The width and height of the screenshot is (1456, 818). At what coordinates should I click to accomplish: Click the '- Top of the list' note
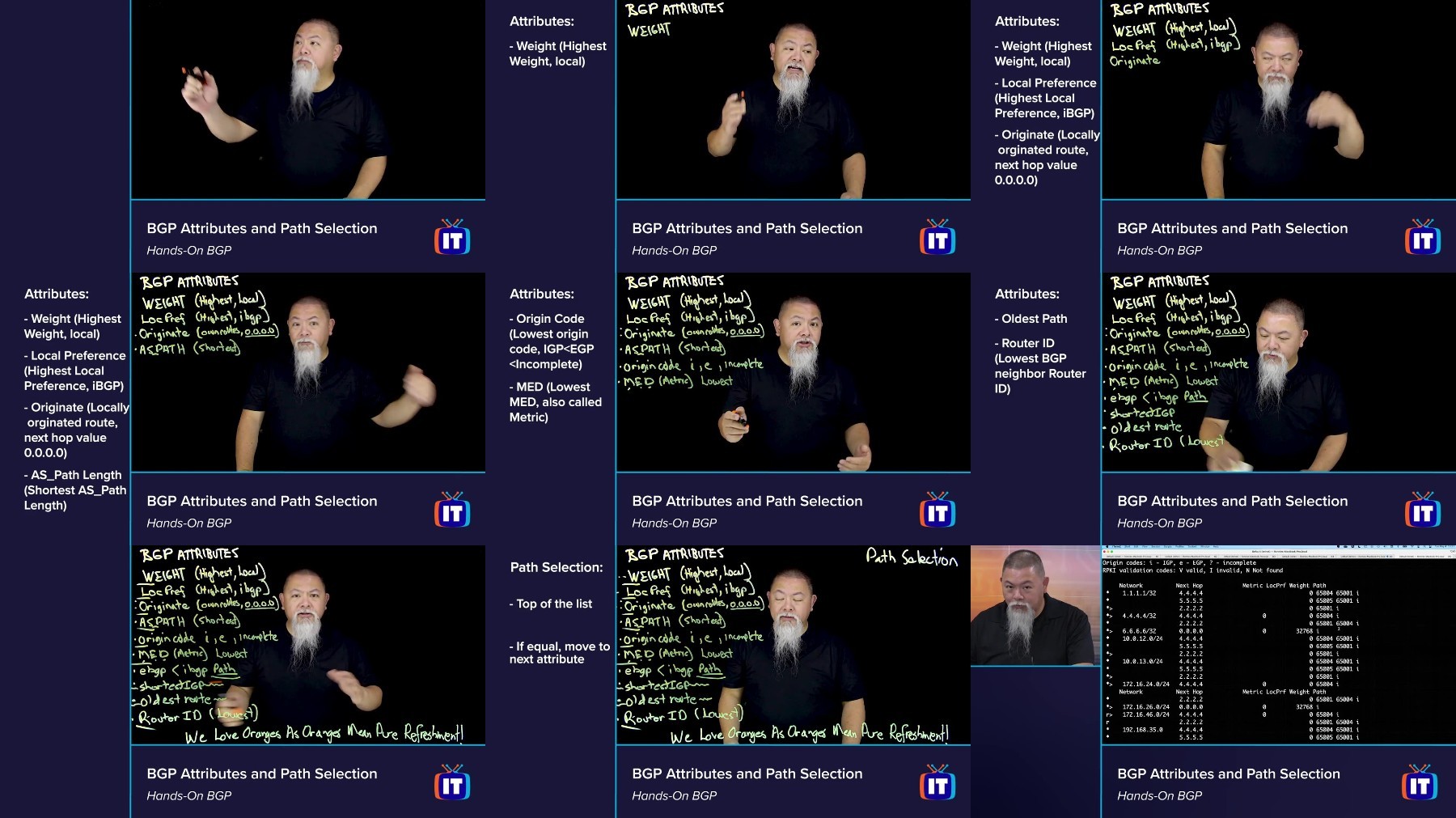(x=551, y=604)
